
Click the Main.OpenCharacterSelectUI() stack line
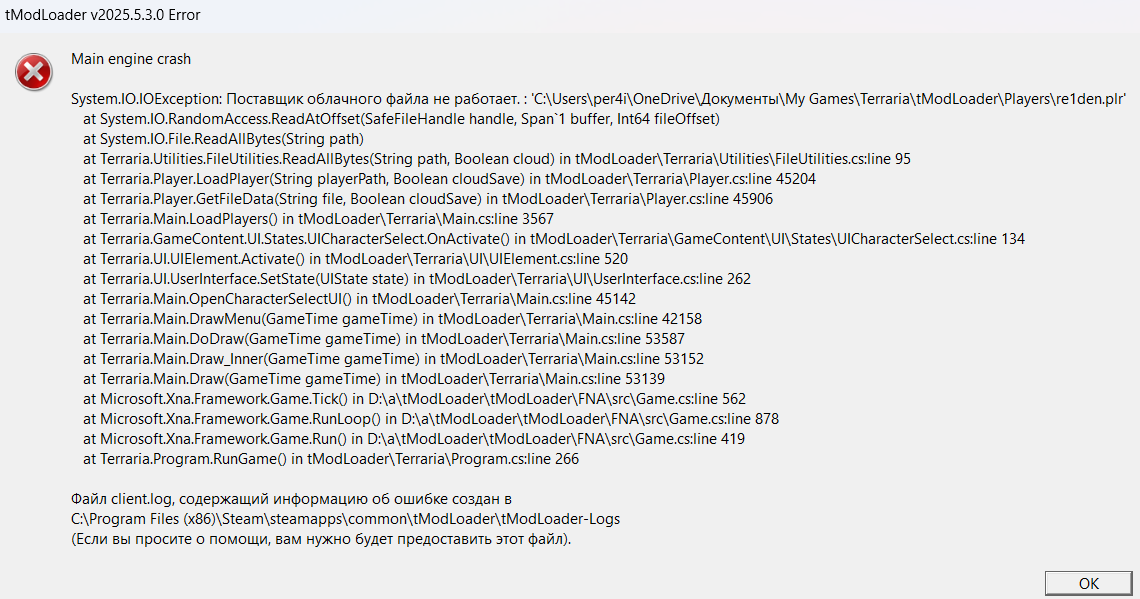tap(360, 299)
